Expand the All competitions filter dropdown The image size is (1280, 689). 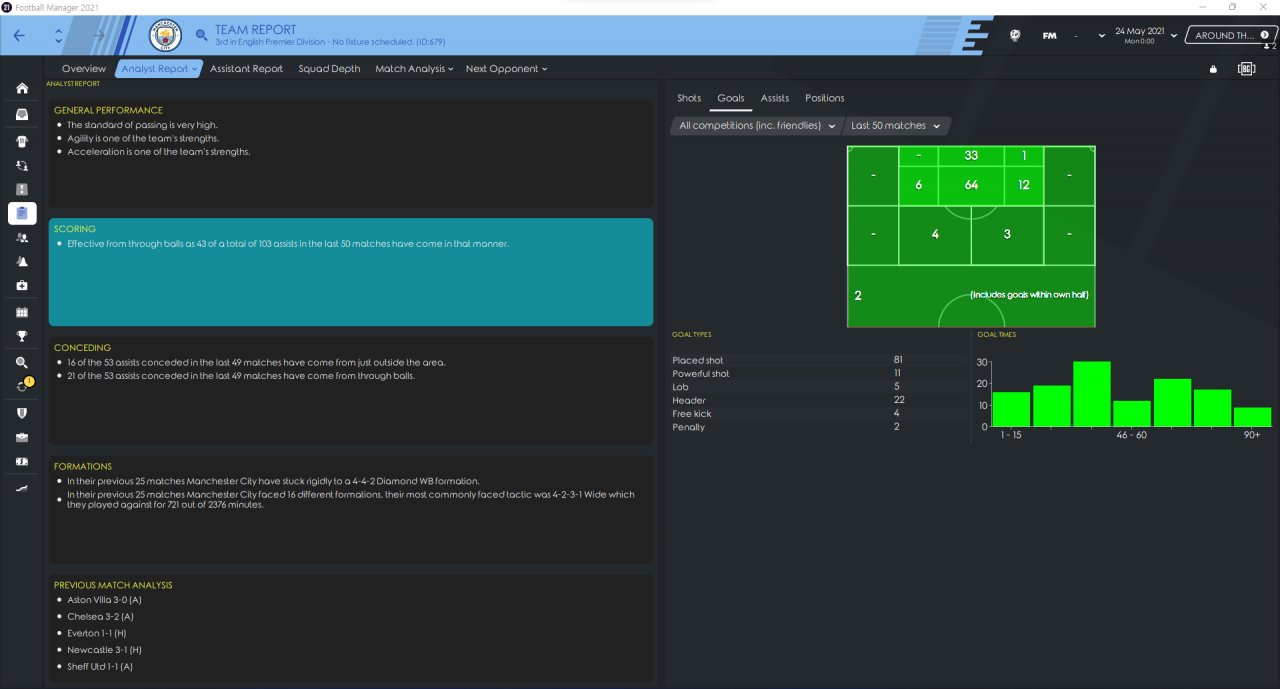coord(757,126)
